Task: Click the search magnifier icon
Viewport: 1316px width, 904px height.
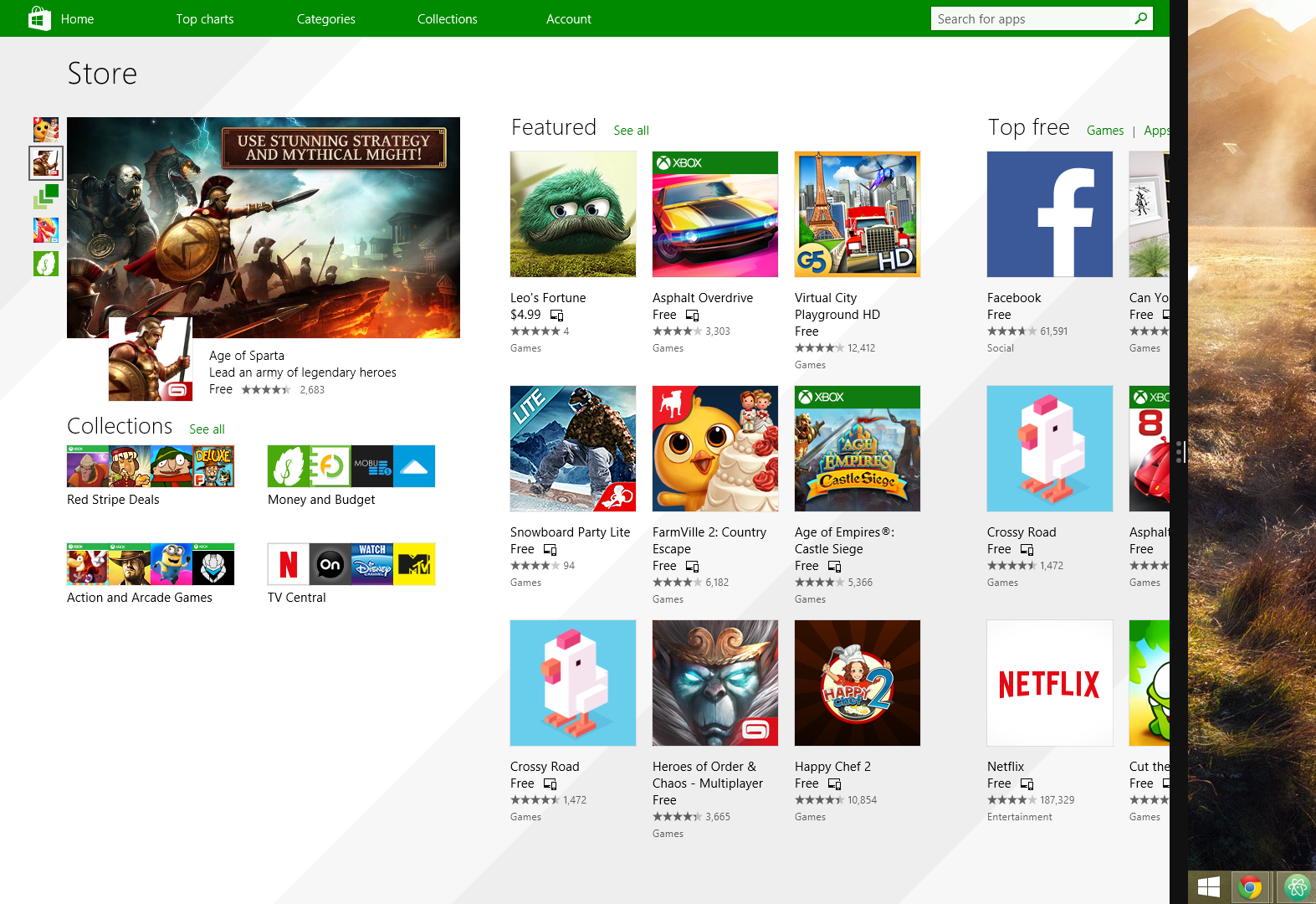Action: (x=1141, y=18)
